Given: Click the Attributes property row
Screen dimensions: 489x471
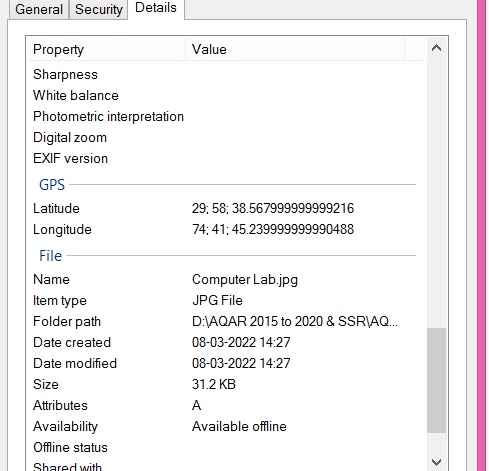Looking at the screenshot, I should pyautogui.click(x=227, y=406).
